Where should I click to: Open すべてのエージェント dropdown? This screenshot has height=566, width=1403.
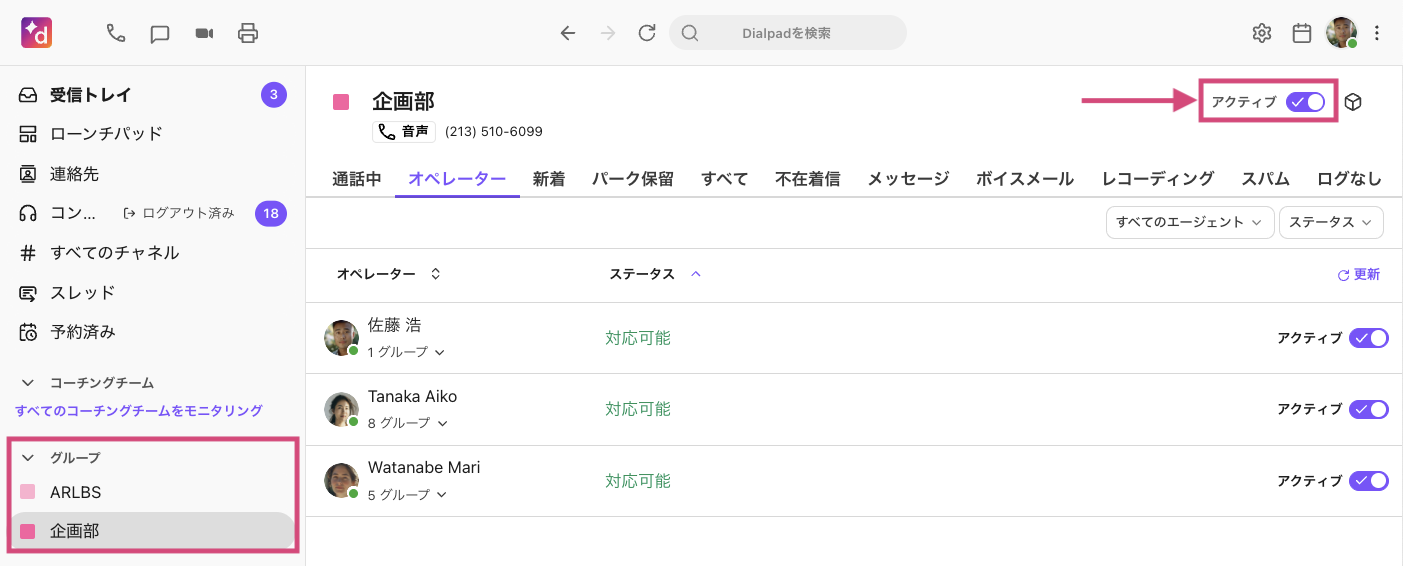click(x=1189, y=222)
